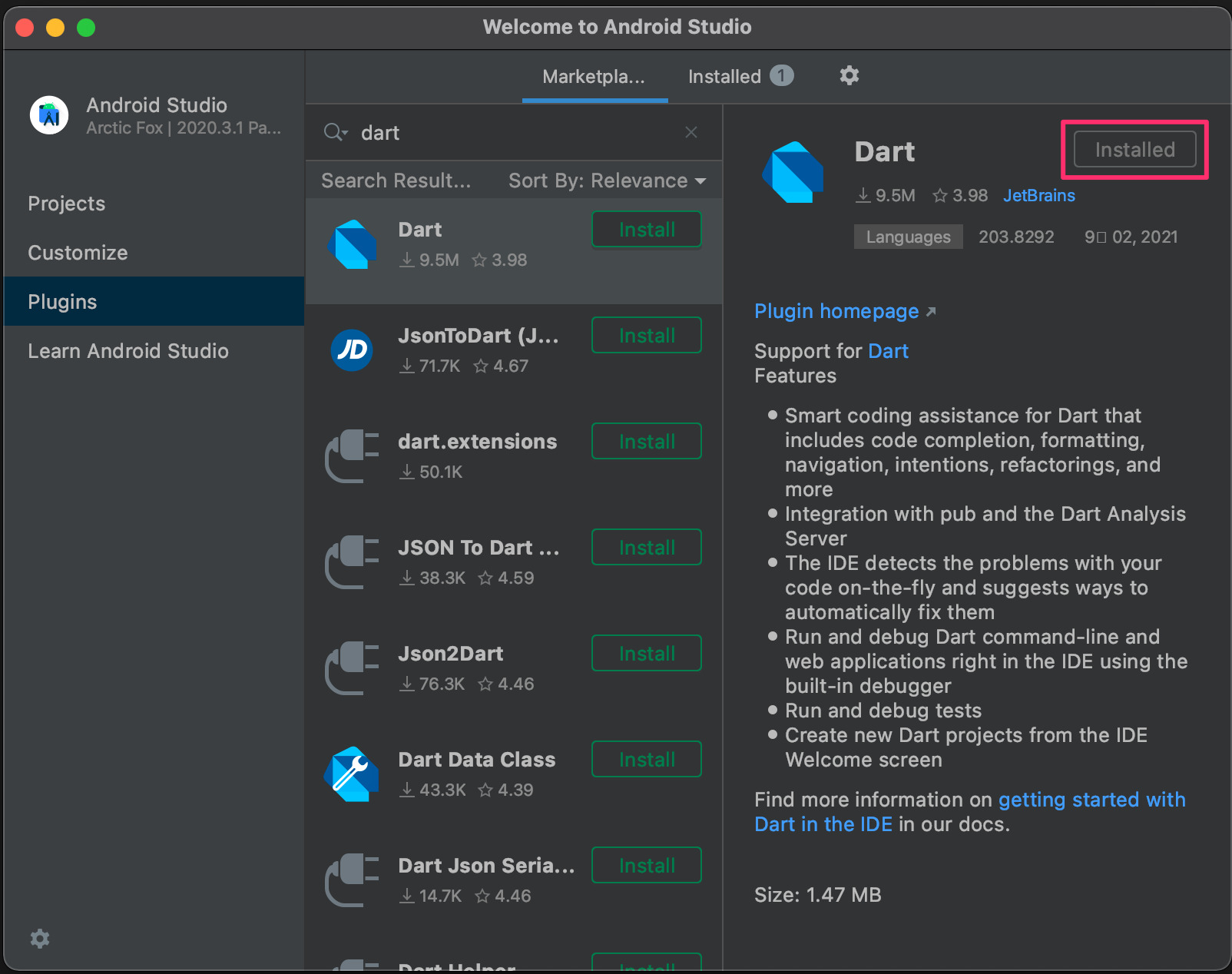Switch to the Marketplace tab
Image resolution: width=1232 pixels, height=974 pixels.
(594, 77)
